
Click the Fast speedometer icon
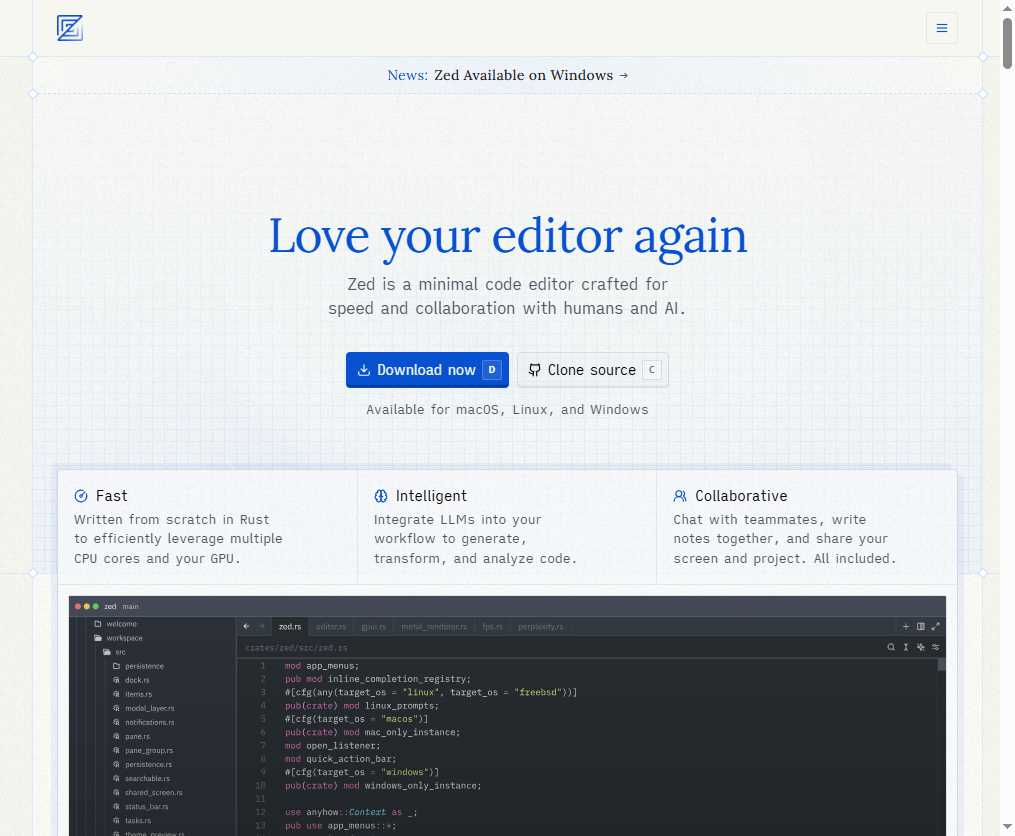(x=81, y=496)
